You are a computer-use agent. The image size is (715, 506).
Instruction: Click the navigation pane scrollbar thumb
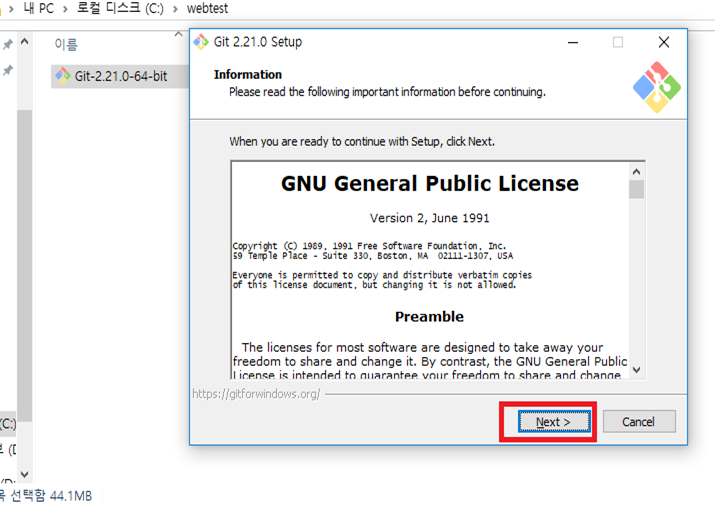[x=25, y=265]
